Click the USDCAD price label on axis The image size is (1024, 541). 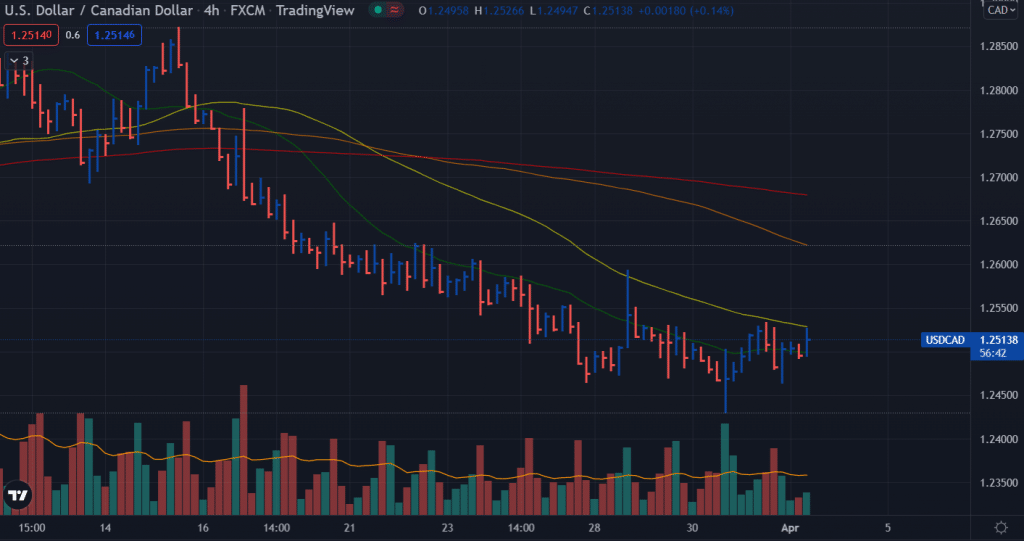[945, 340]
